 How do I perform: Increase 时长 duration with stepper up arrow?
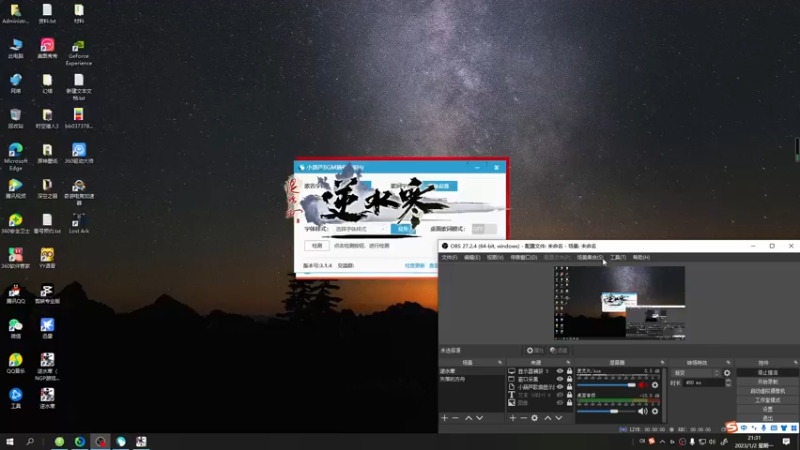(728, 381)
